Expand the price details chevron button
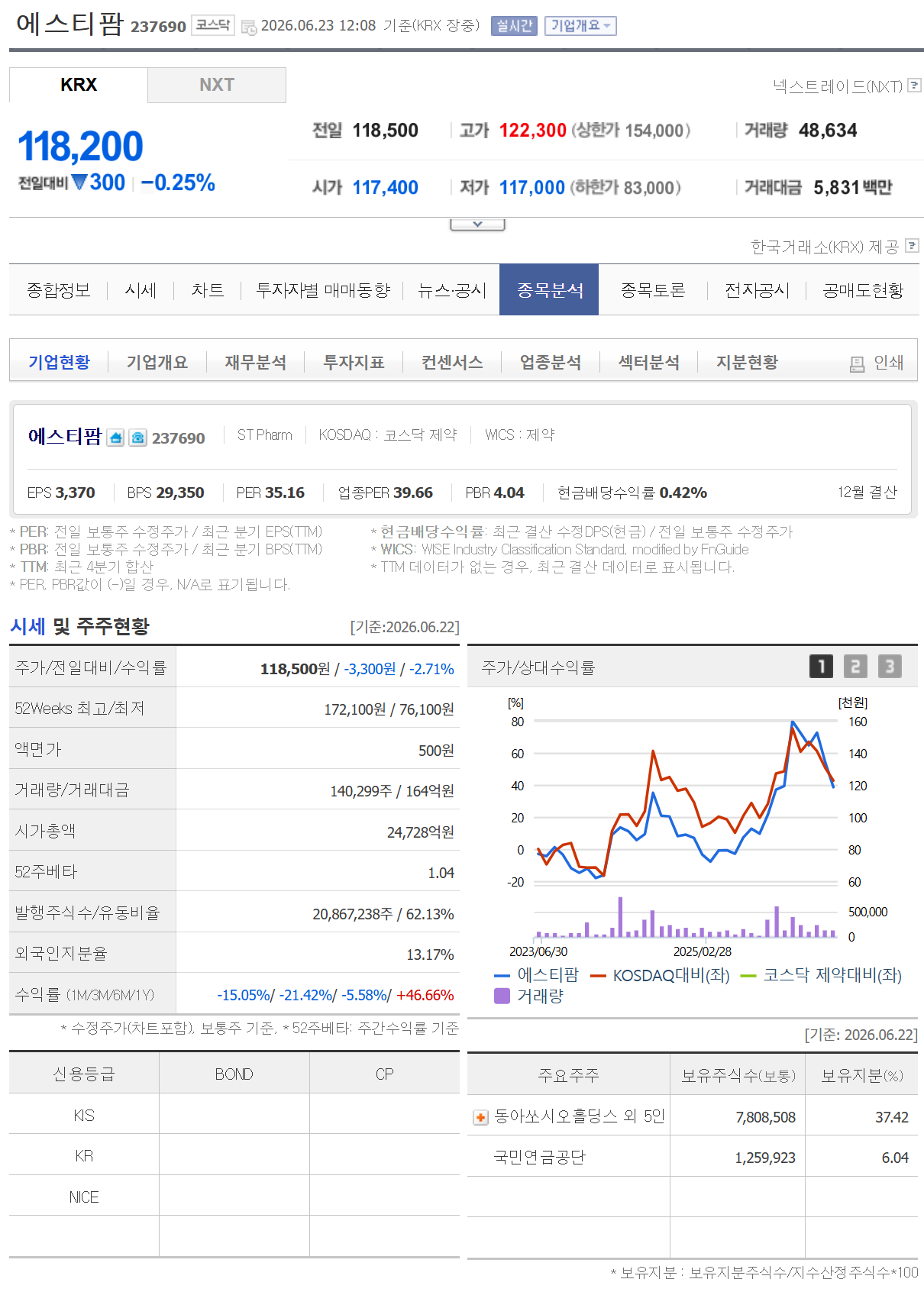 (477, 224)
